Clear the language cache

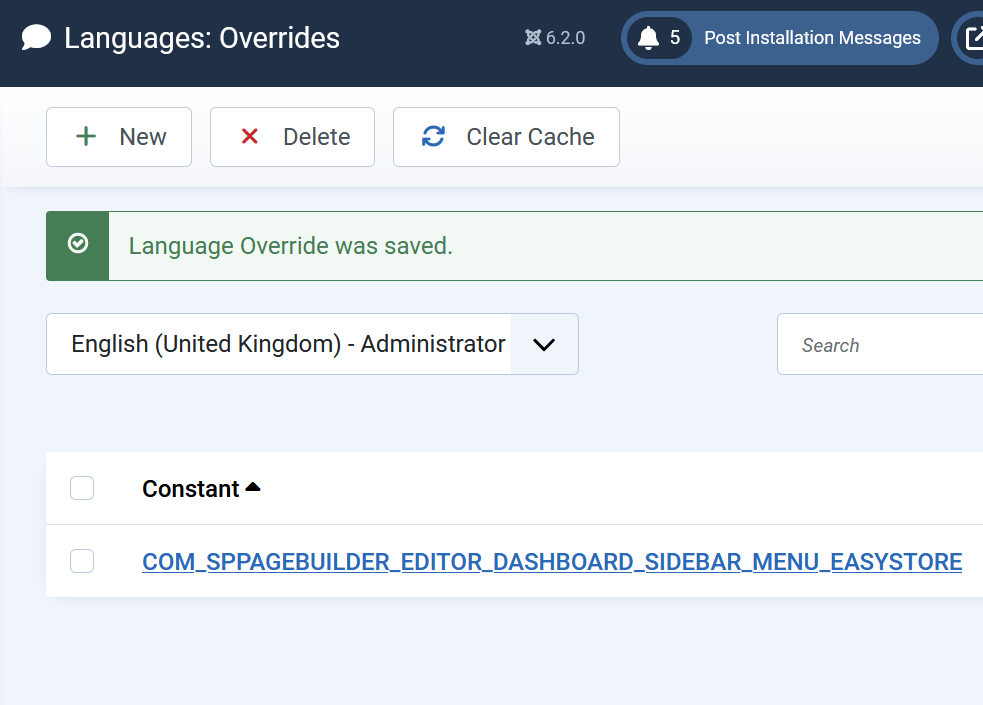click(507, 137)
